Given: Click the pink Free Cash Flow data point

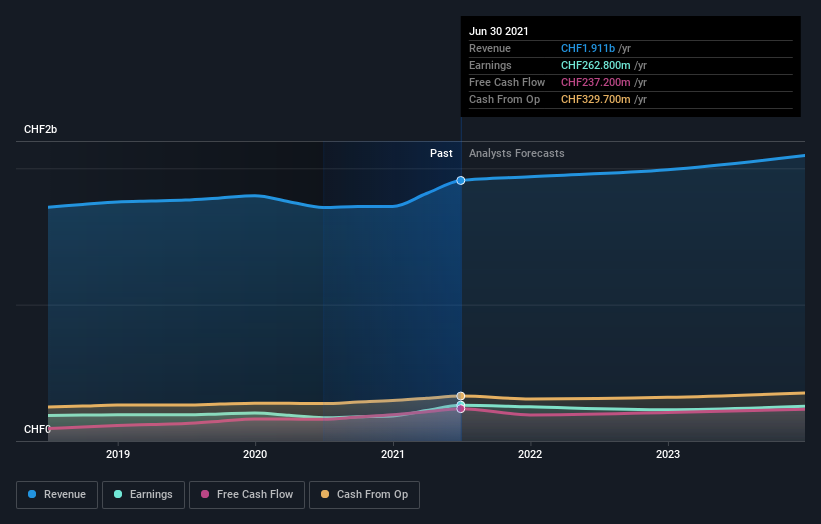Looking at the screenshot, I should tap(461, 409).
